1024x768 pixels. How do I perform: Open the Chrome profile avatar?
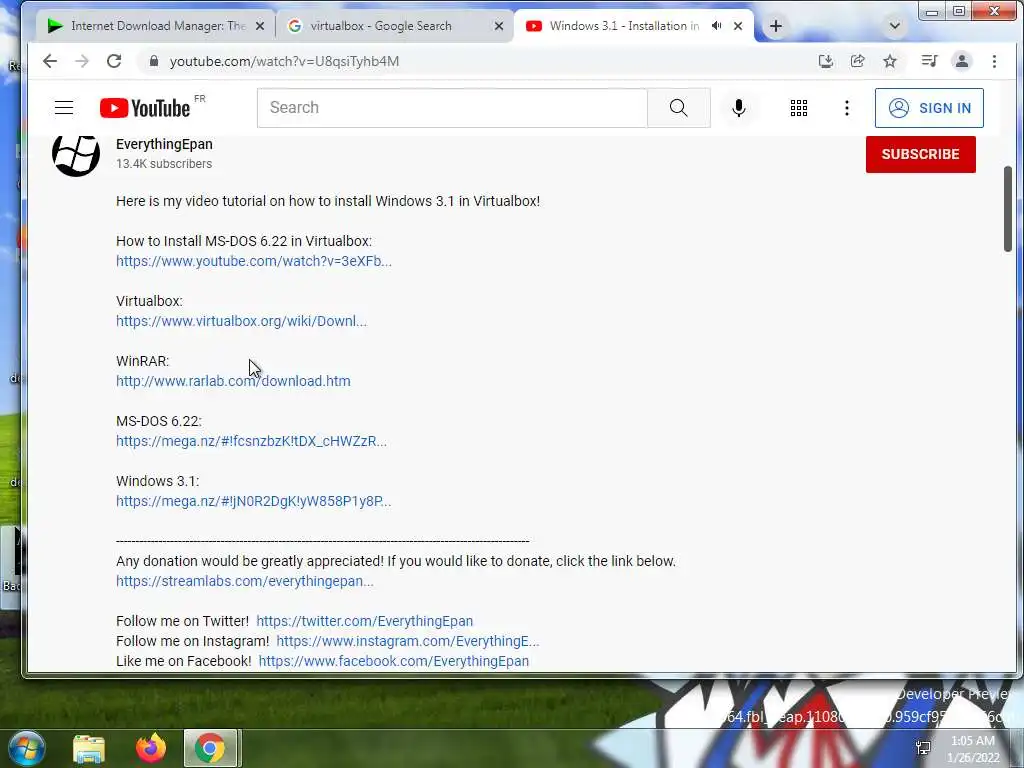[x=962, y=61]
